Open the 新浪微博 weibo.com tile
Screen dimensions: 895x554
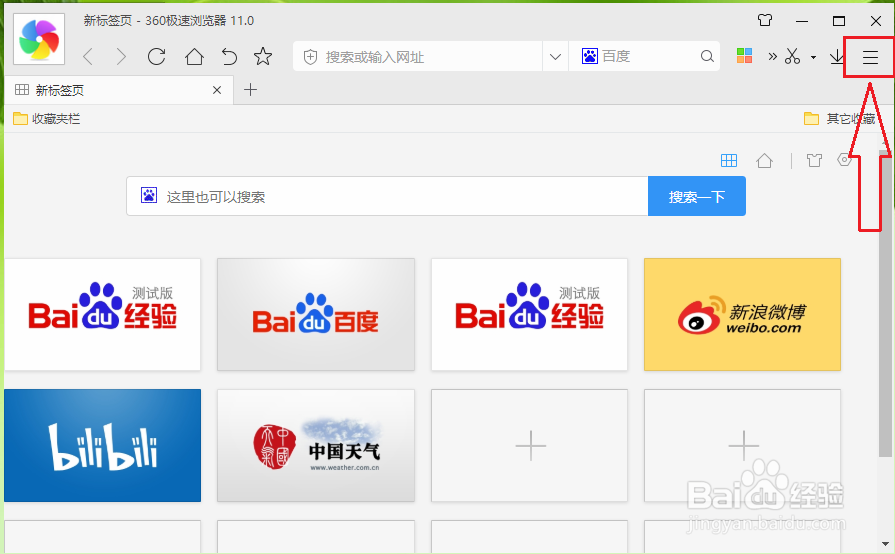click(742, 314)
